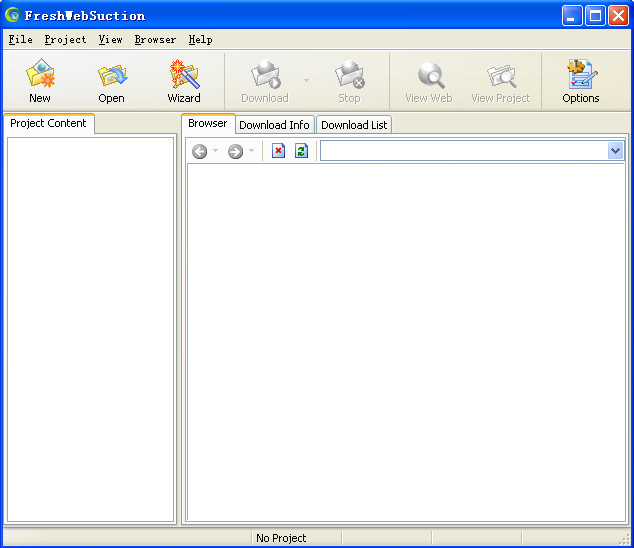This screenshot has width=634, height=548.
Task: Stop page loading with red X icon
Action: [x=279, y=151]
